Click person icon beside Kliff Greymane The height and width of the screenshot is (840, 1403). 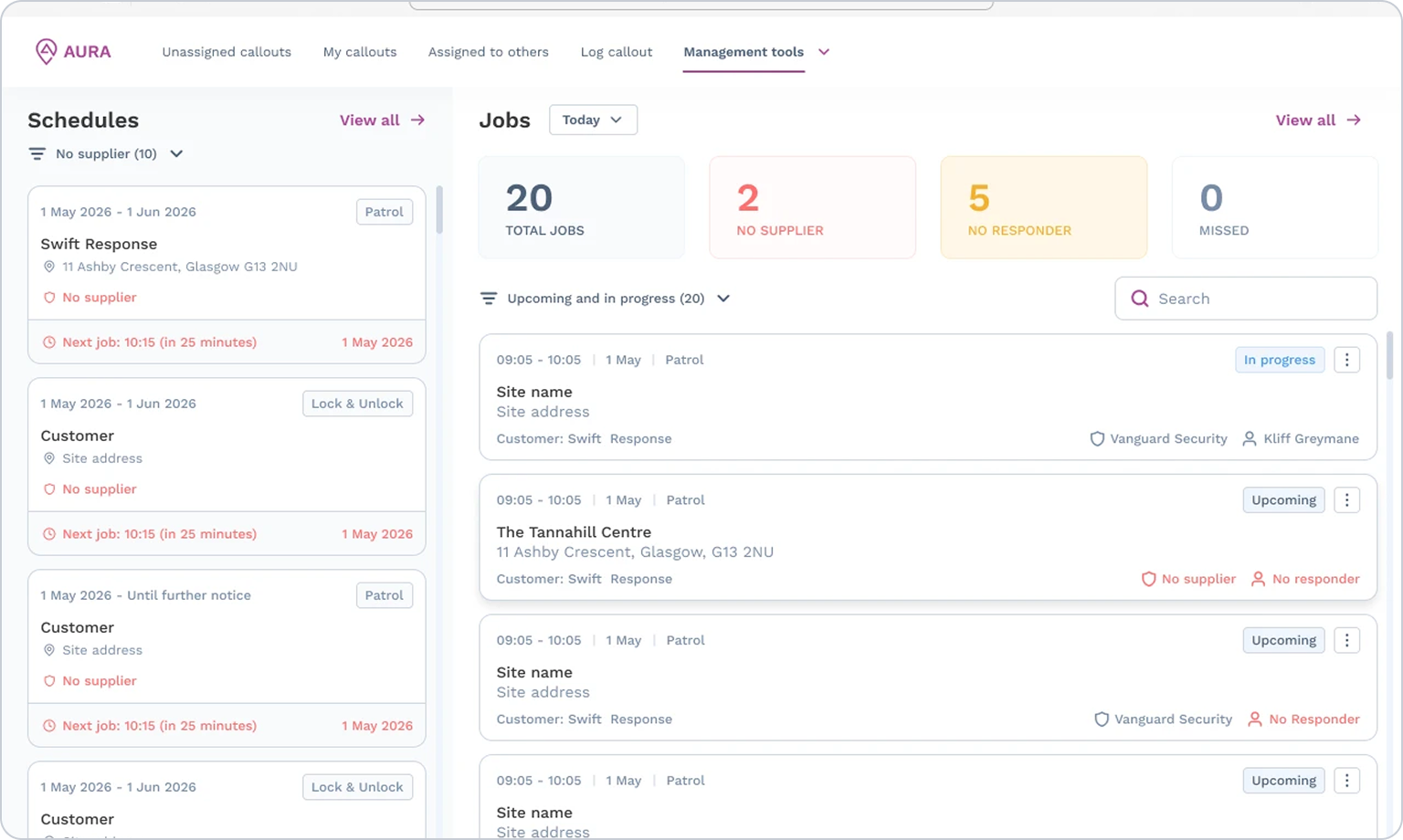click(1250, 439)
